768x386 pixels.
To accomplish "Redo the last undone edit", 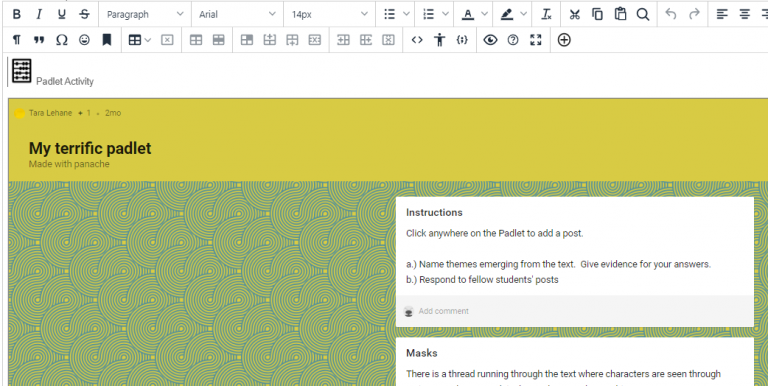I will 694,14.
